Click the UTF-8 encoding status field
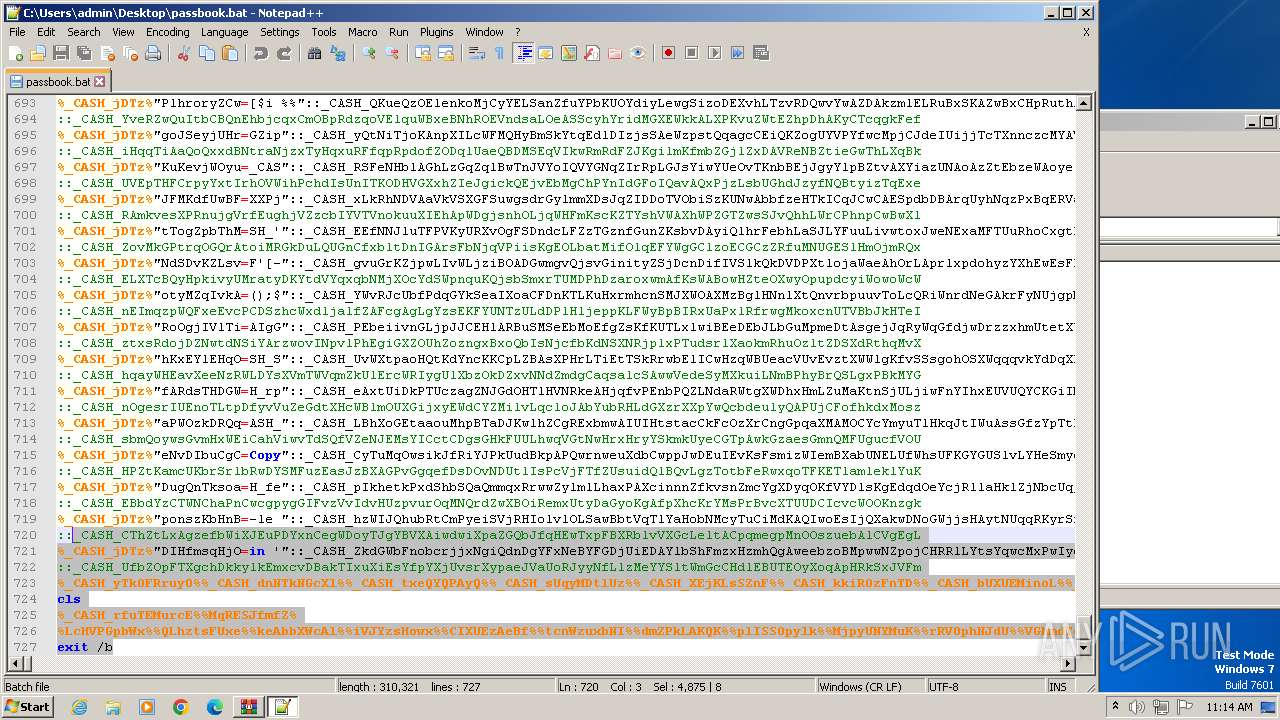Viewport: 1280px width, 720px height. coord(985,687)
